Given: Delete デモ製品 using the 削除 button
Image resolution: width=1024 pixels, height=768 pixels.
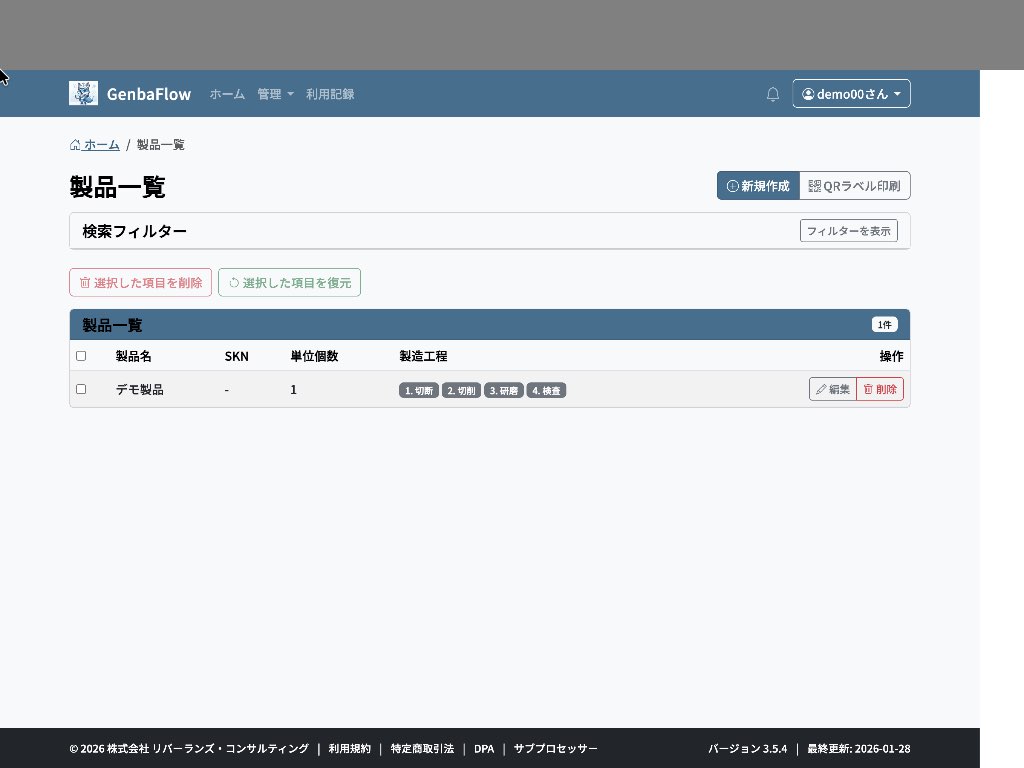Looking at the screenshot, I should [880, 389].
